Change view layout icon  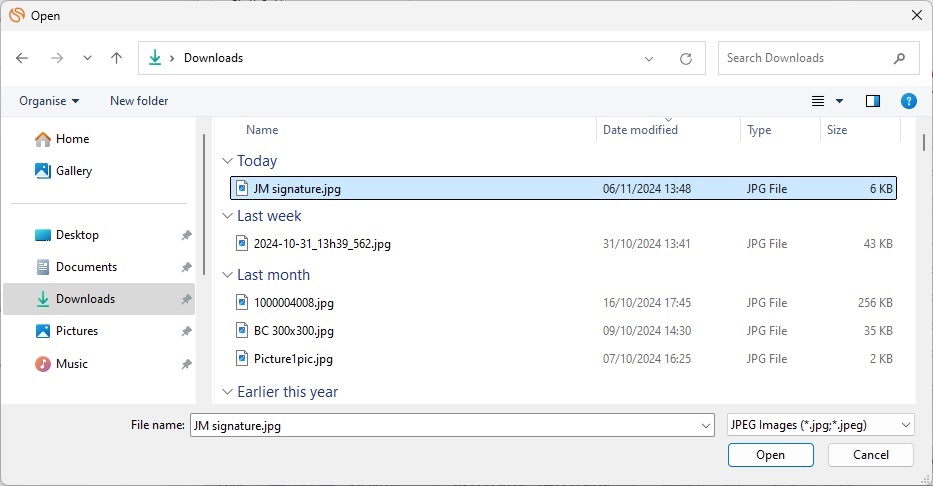coord(818,101)
